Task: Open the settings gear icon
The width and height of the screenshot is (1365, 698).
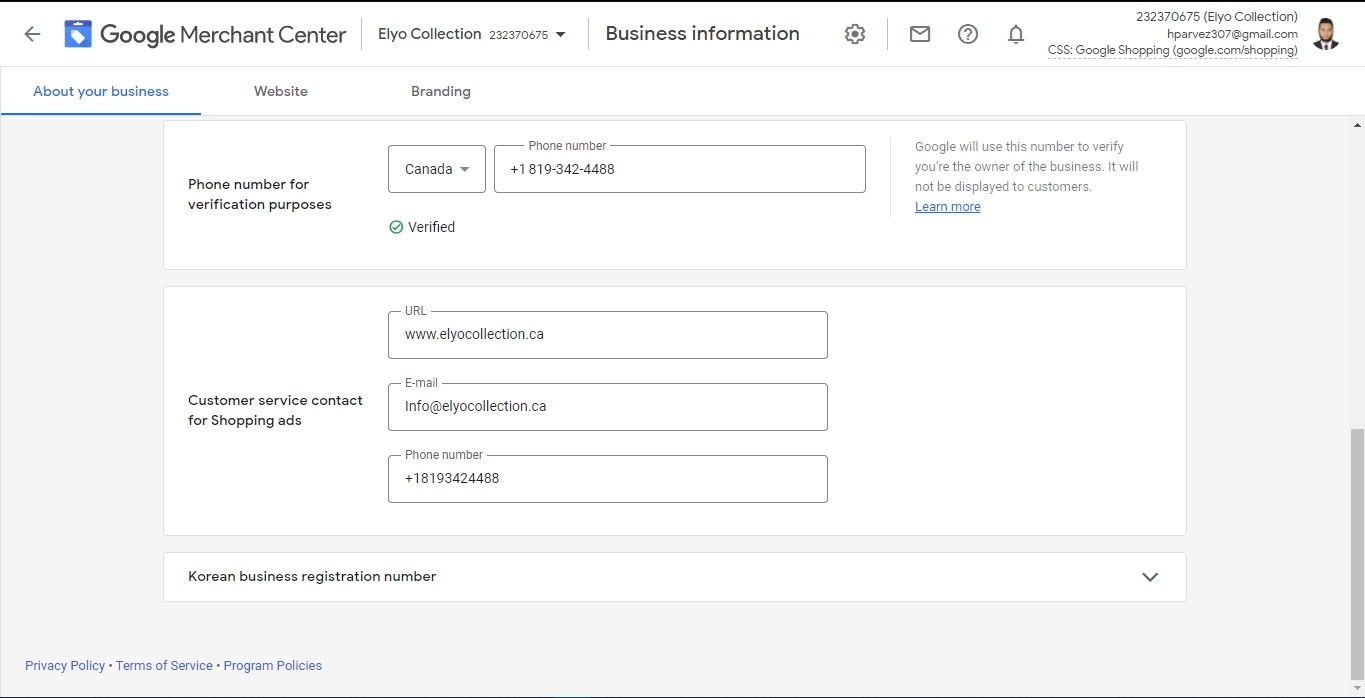Action: tap(854, 34)
